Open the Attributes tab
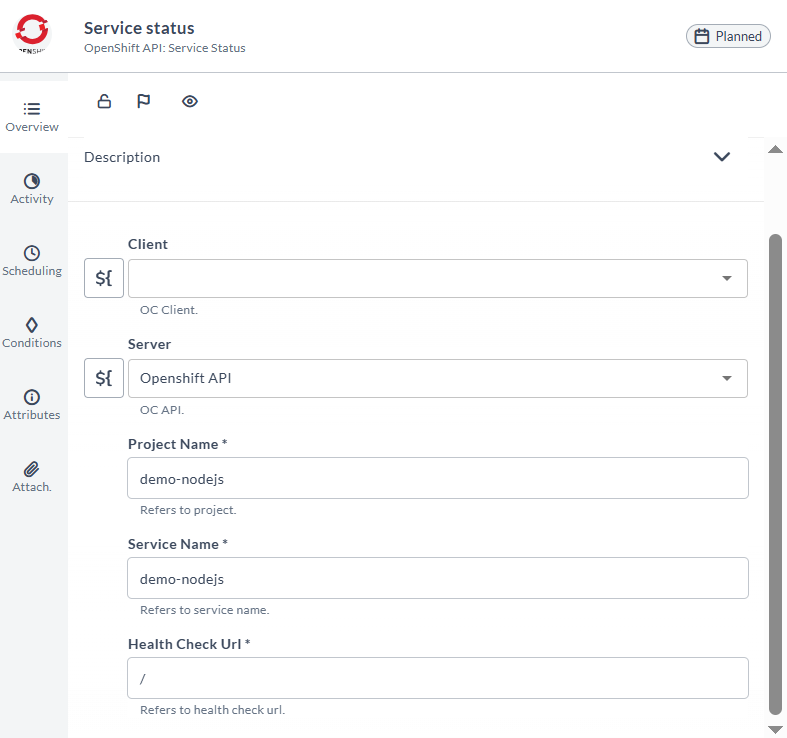 [32, 405]
